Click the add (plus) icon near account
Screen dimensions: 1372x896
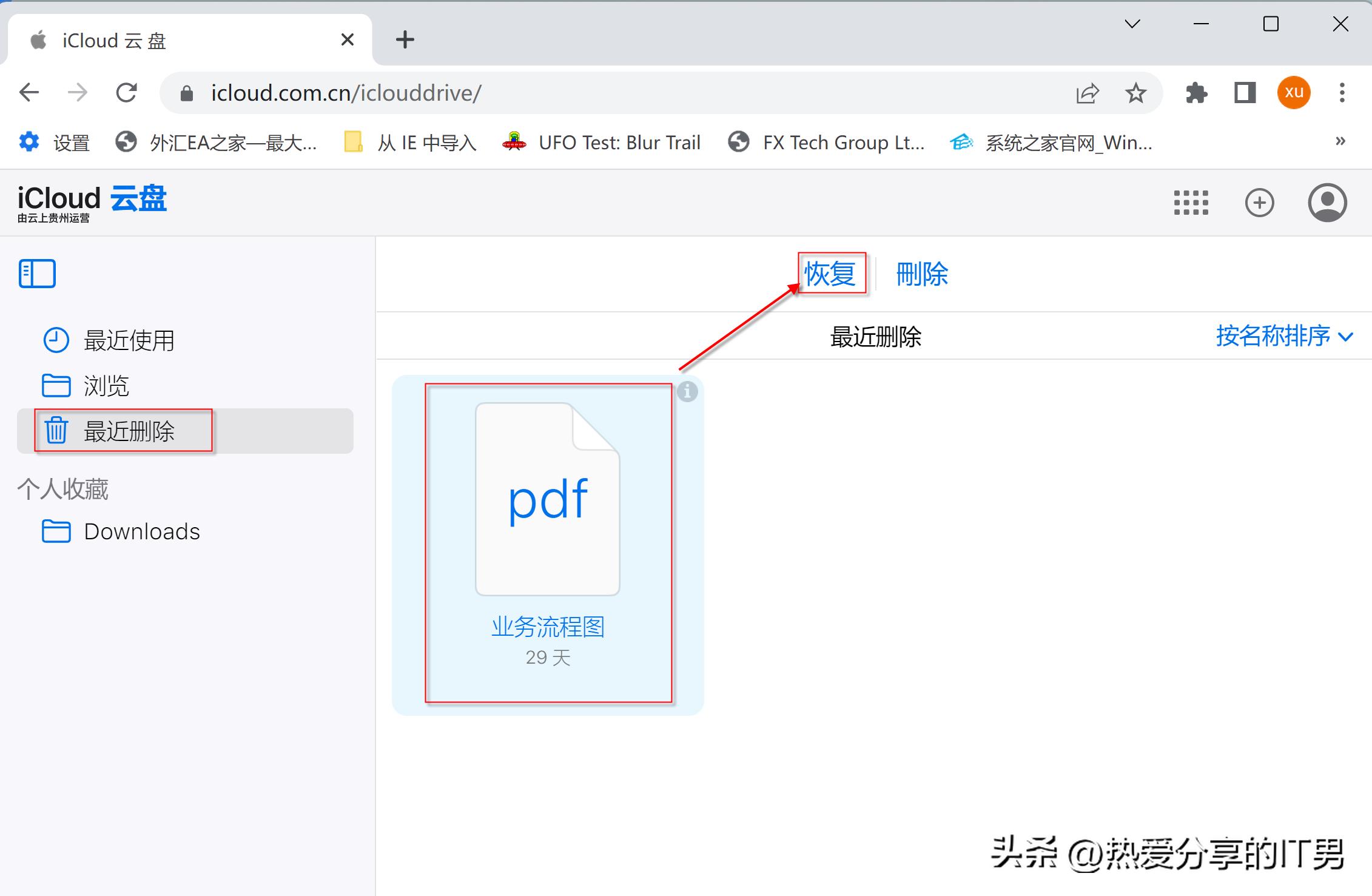1260,203
